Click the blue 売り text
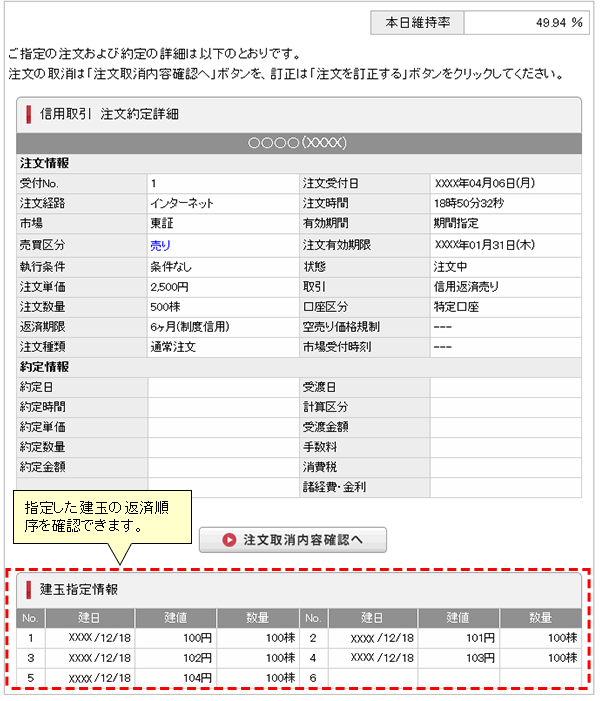 [x=160, y=245]
